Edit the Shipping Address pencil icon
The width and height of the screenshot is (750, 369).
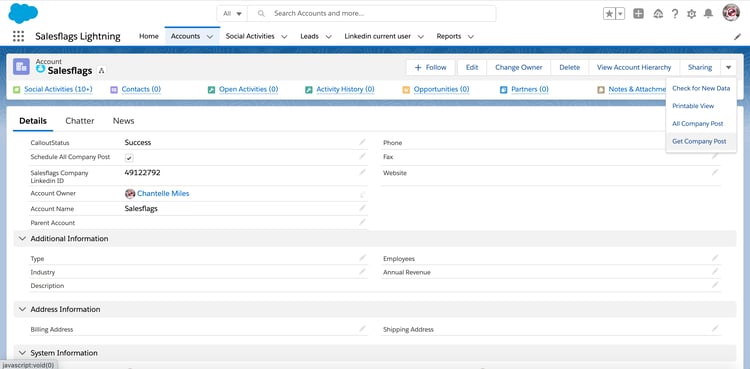pos(715,329)
